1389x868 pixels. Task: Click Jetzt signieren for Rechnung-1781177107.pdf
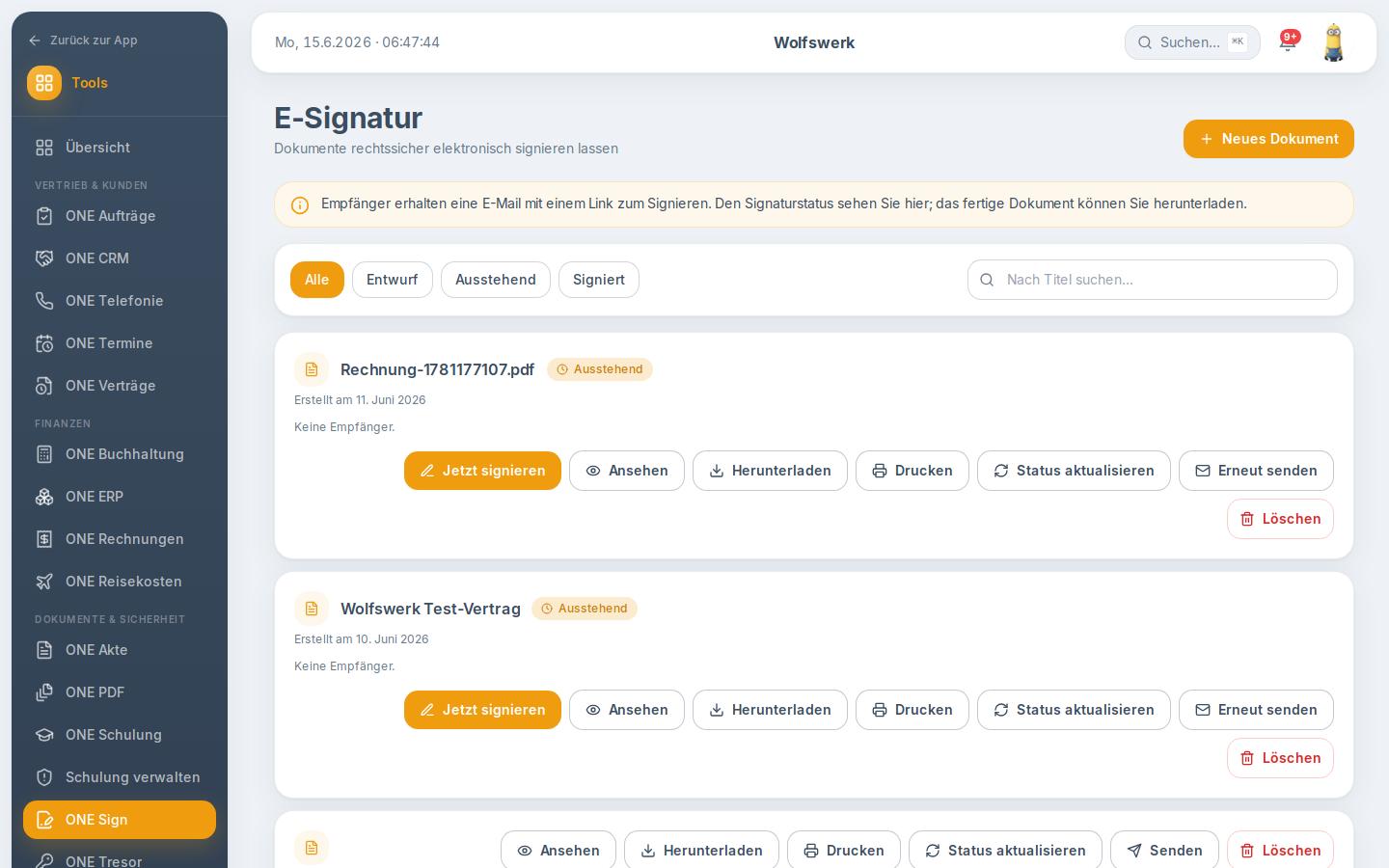pos(482,471)
